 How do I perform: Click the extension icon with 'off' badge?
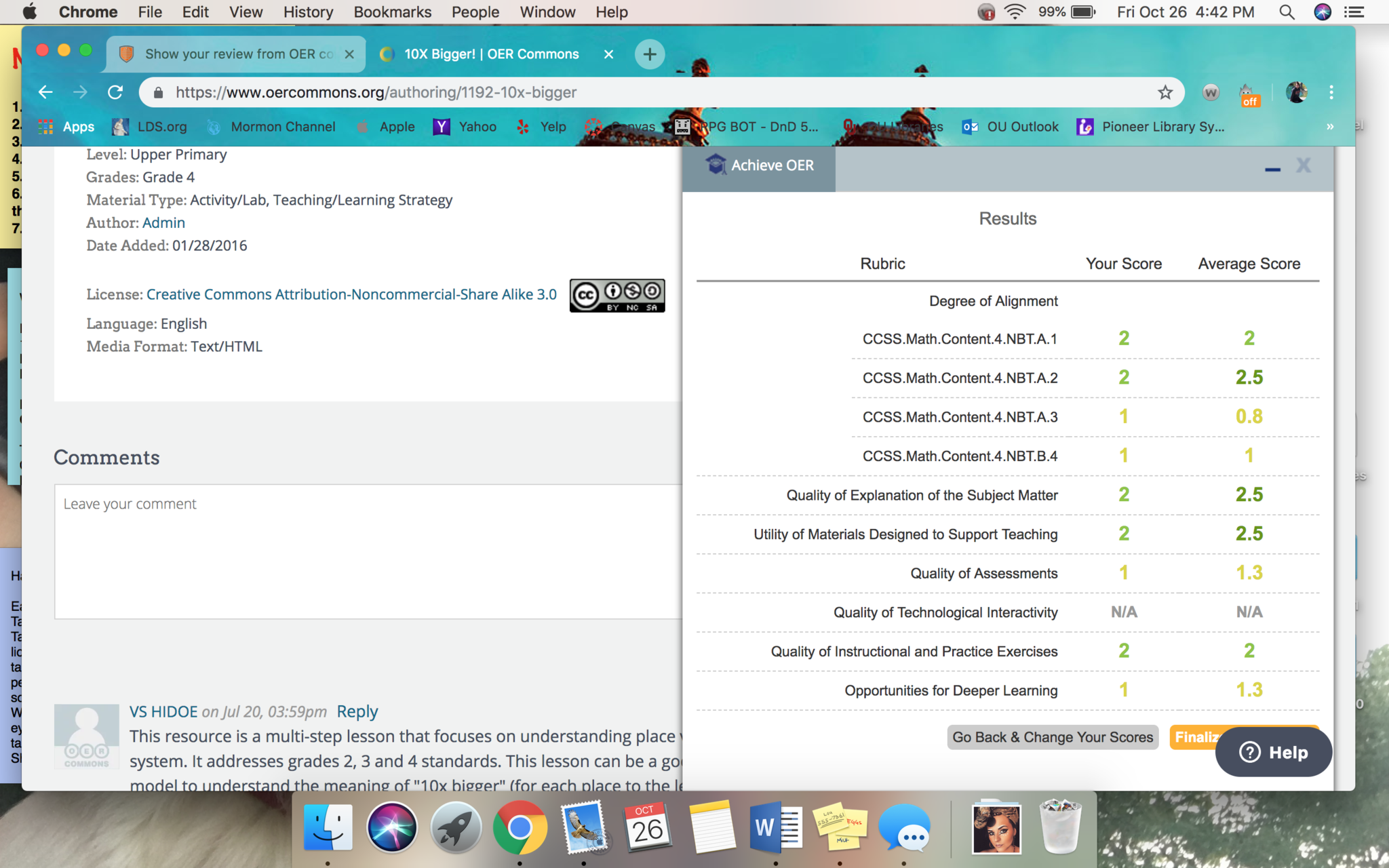point(1248,94)
